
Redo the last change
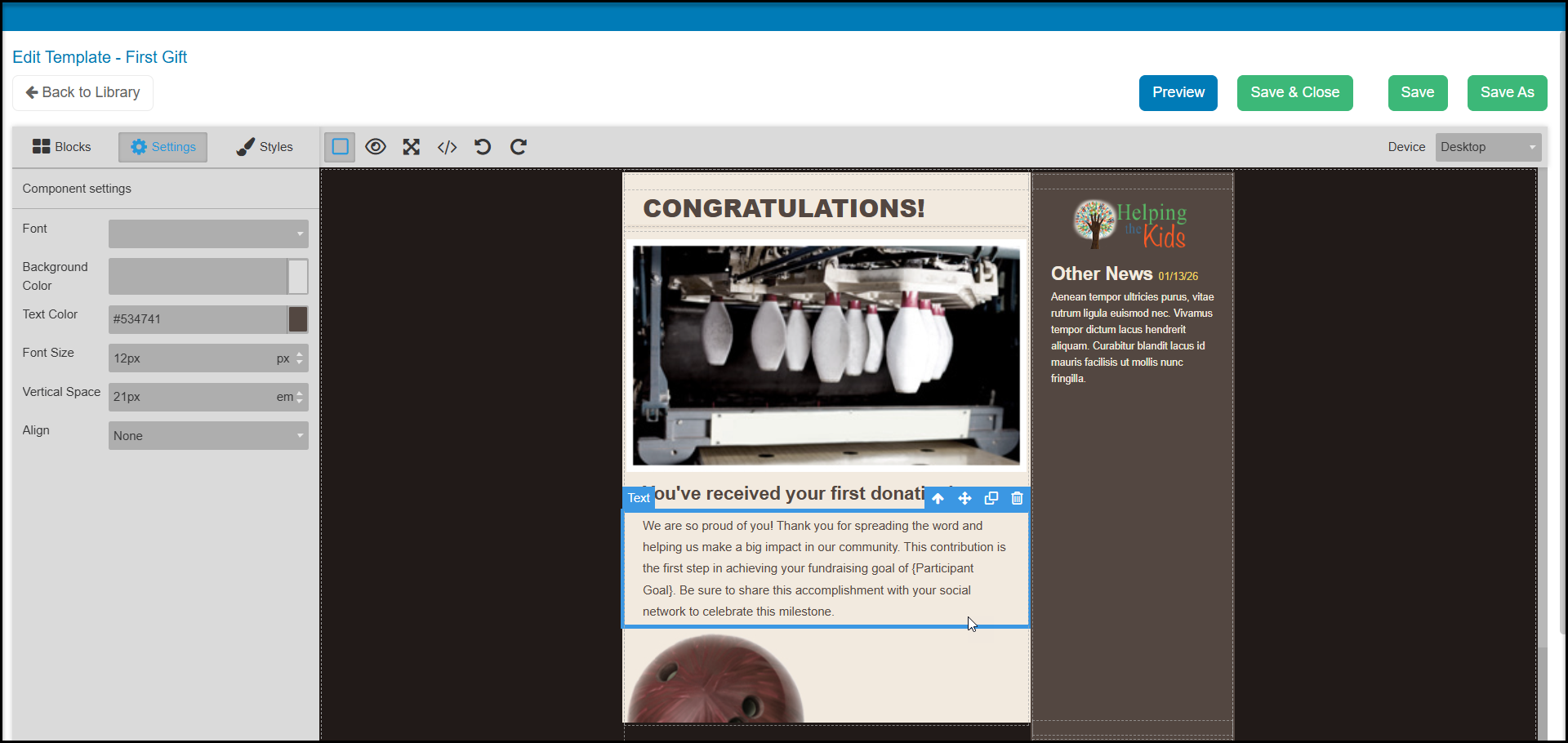tap(519, 147)
